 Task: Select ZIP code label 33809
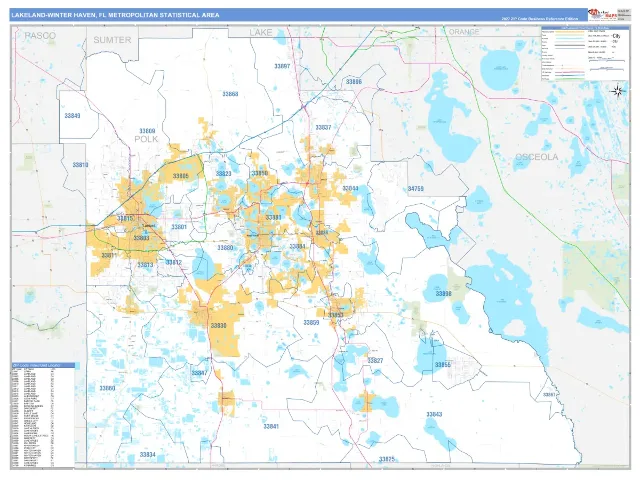pos(147,131)
